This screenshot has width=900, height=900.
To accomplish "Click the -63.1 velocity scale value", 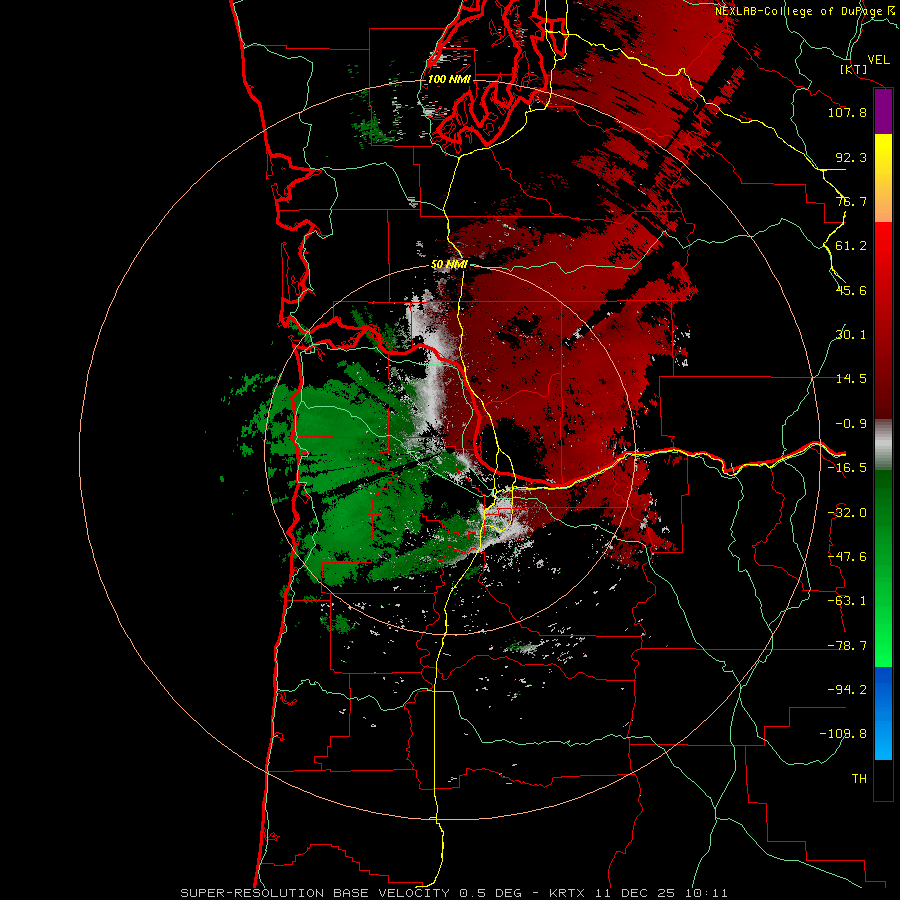I will click(x=847, y=601).
